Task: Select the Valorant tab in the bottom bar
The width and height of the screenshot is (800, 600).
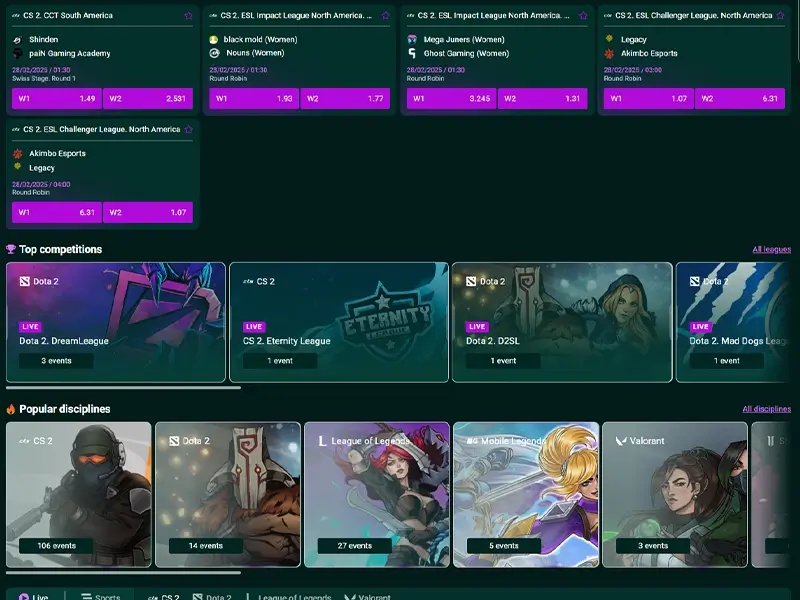Action: (x=367, y=596)
